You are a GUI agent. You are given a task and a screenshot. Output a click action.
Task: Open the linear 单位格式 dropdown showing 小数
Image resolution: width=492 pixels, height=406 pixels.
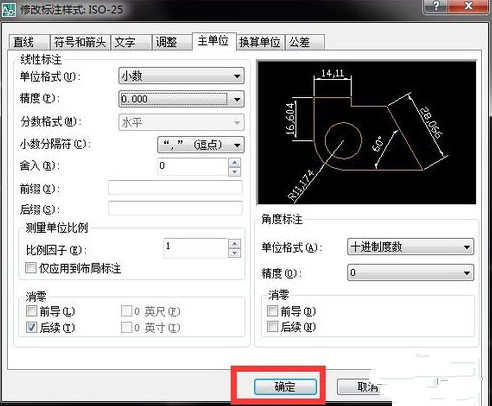[181, 76]
